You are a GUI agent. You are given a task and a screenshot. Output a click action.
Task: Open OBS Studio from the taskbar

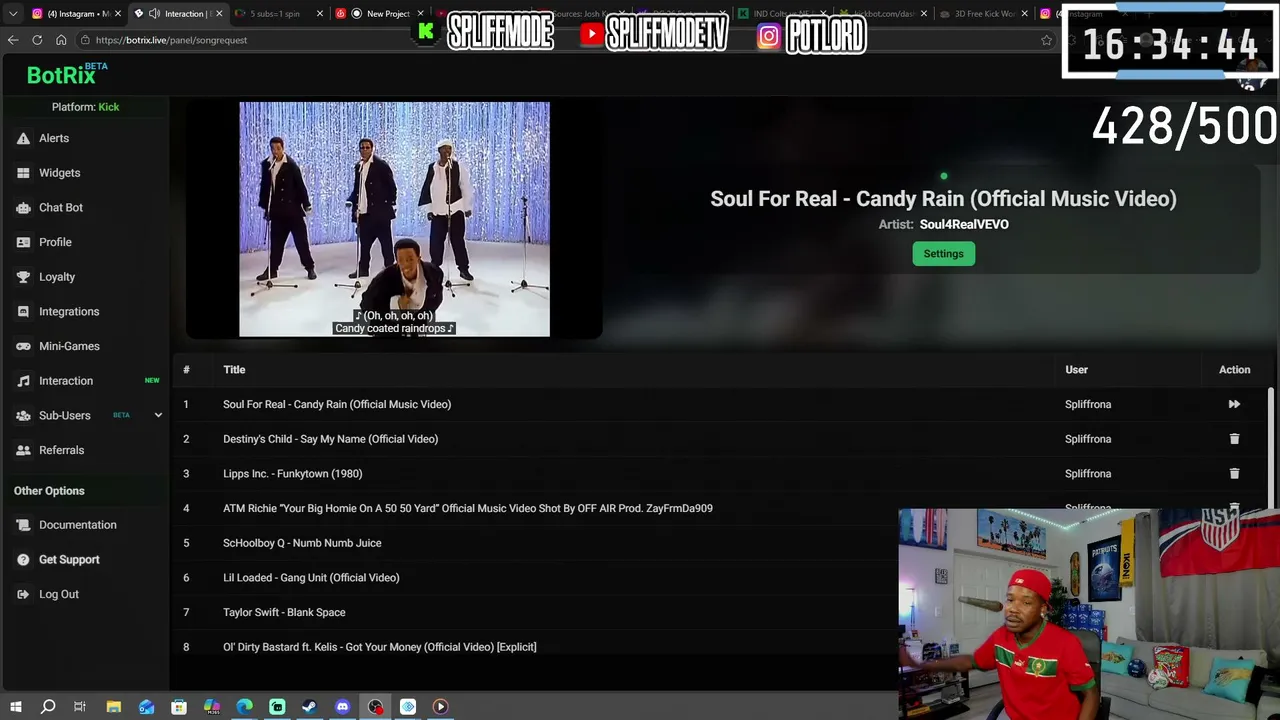point(375,707)
